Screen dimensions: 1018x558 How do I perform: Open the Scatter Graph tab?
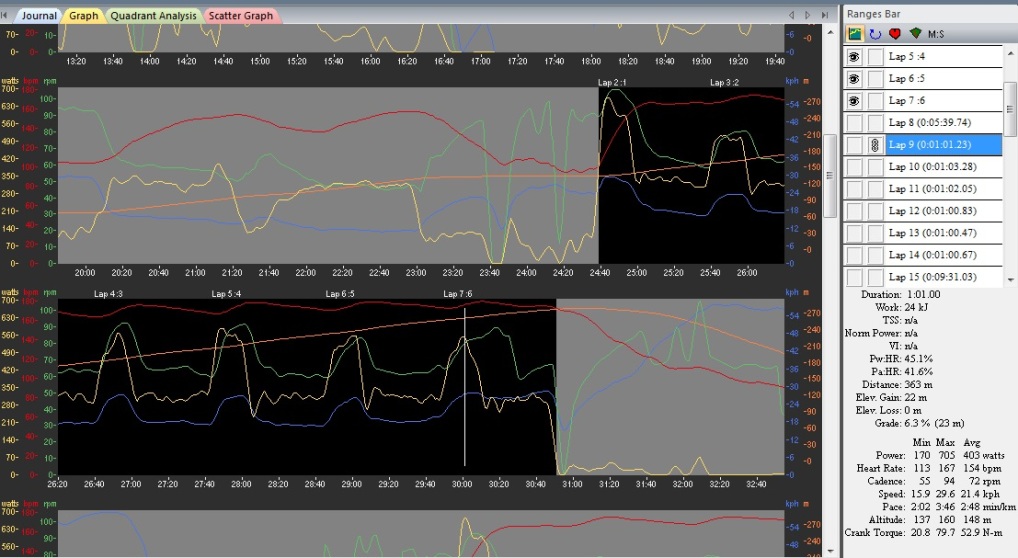(x=242, y=16)
